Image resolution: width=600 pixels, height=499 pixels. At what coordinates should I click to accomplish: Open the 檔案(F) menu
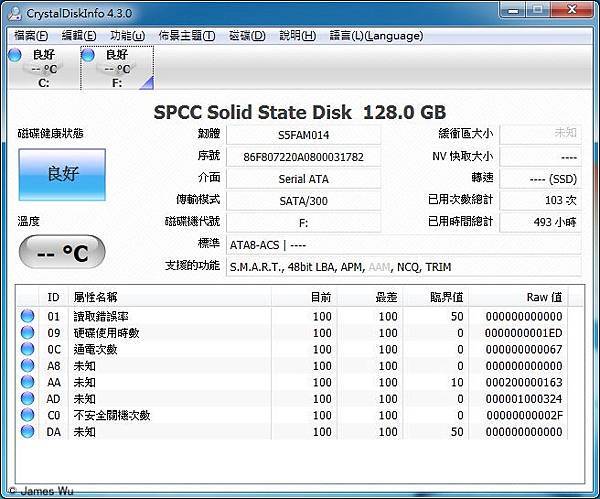pos(31,36)
